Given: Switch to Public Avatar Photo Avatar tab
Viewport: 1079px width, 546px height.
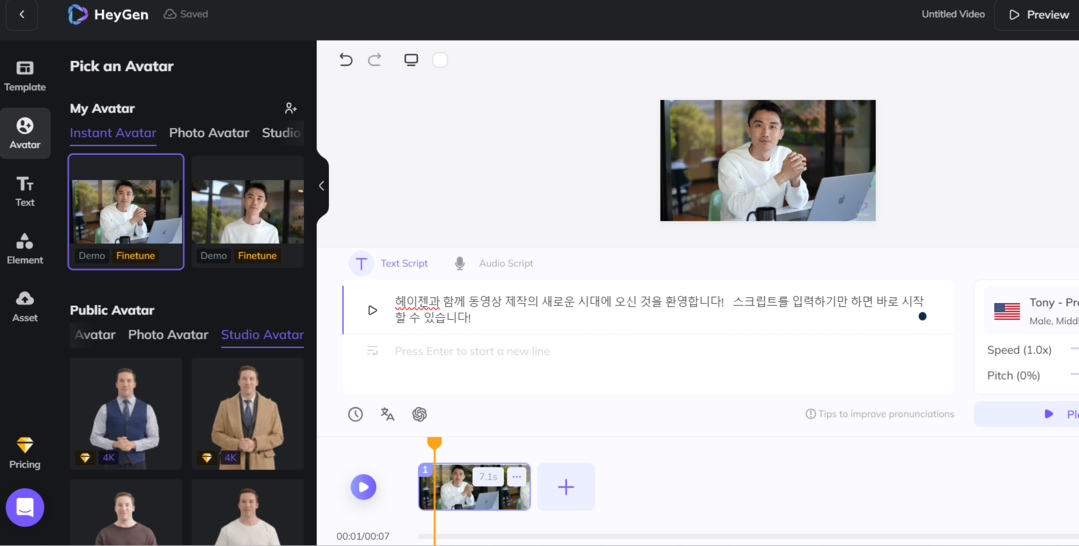Looking at the screenshot, I should tap(168, 335).
